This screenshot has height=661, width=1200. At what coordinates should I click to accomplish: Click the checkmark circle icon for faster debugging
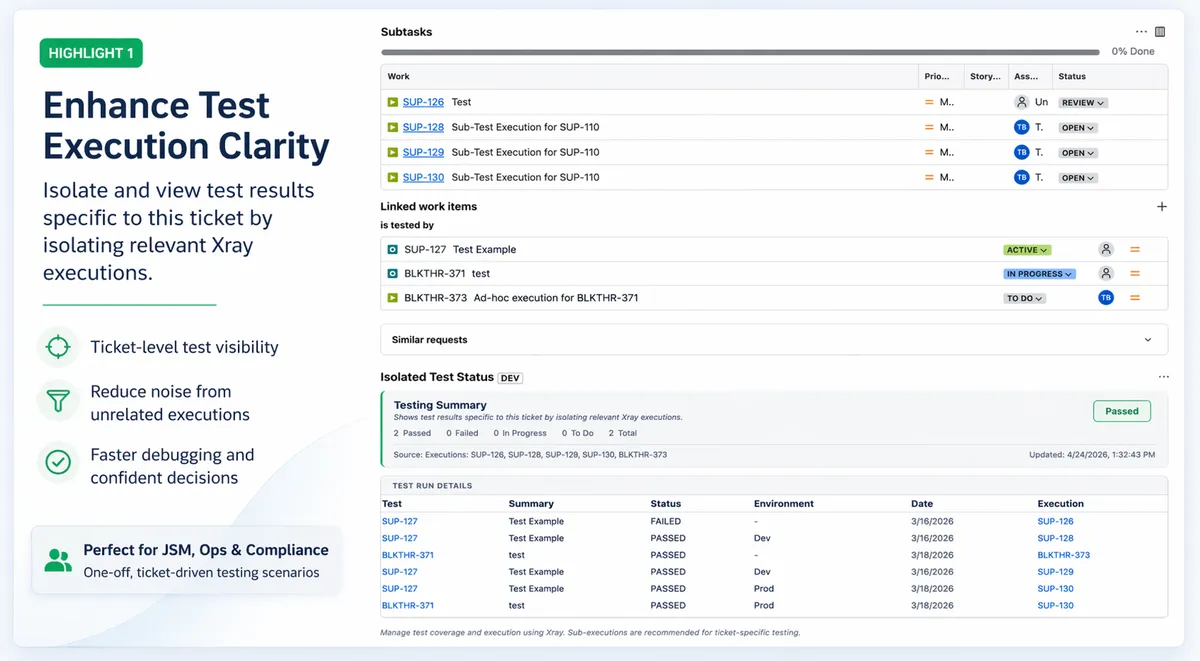pyautogui.click(x=59, y=462)
